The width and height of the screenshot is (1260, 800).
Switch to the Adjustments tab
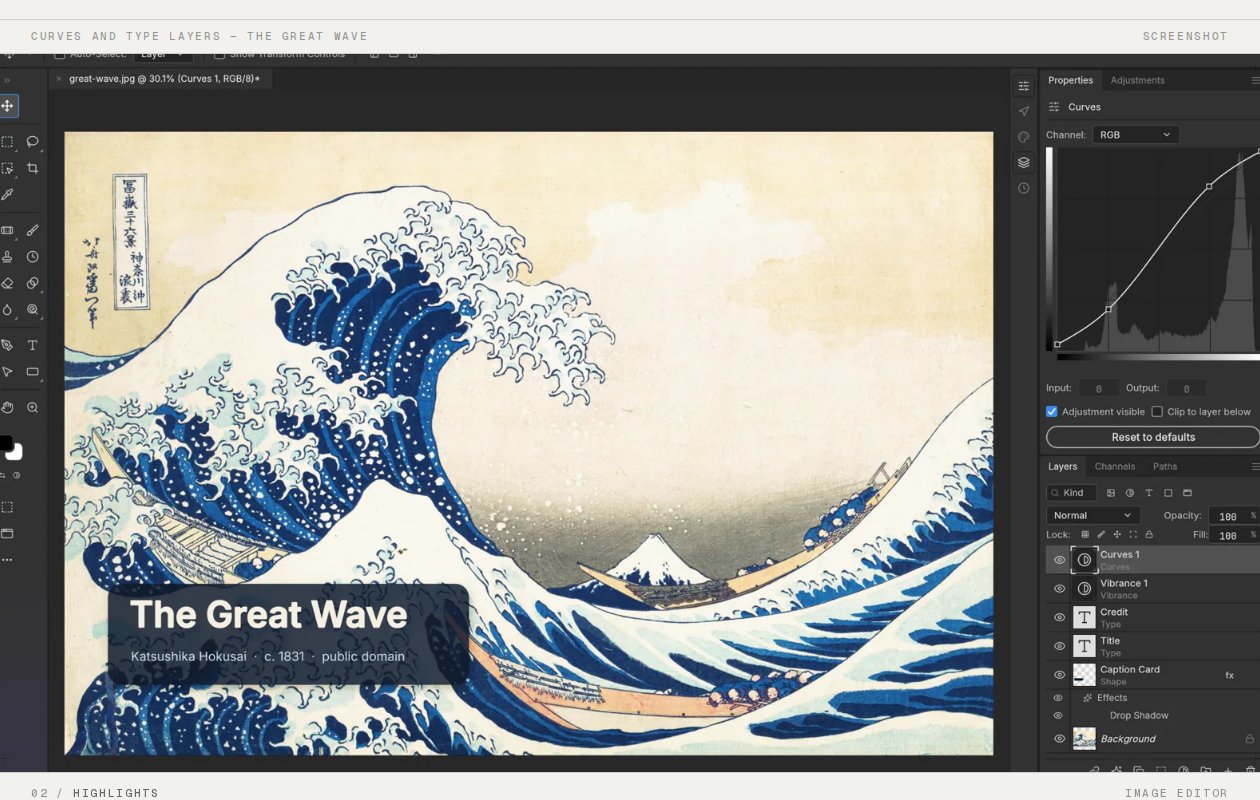(x=1137, y=80)
